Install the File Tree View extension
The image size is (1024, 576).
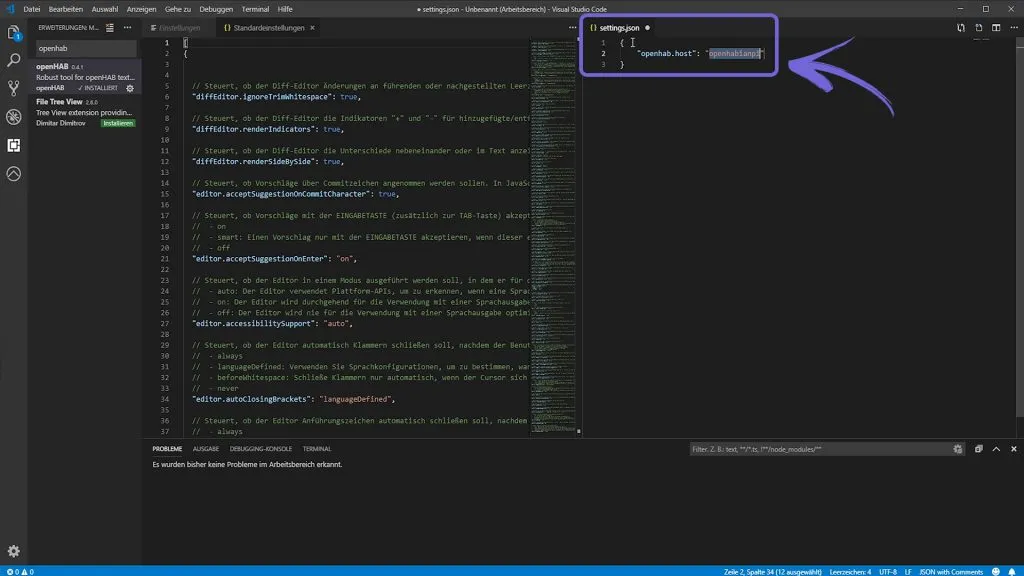pyautogui.click(x=118, y=123)
